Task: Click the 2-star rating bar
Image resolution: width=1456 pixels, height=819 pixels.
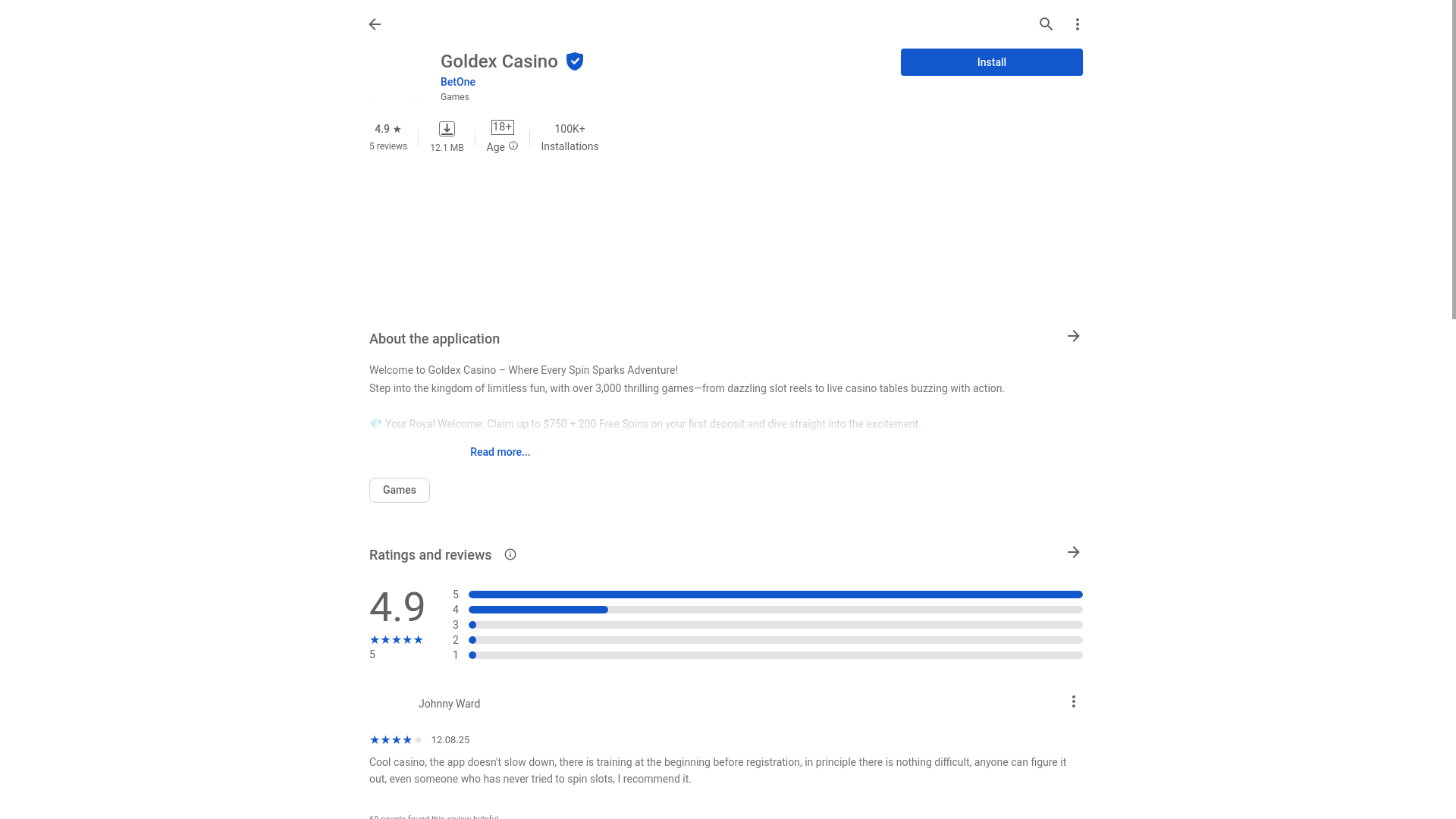Action: tap(776, 640)
